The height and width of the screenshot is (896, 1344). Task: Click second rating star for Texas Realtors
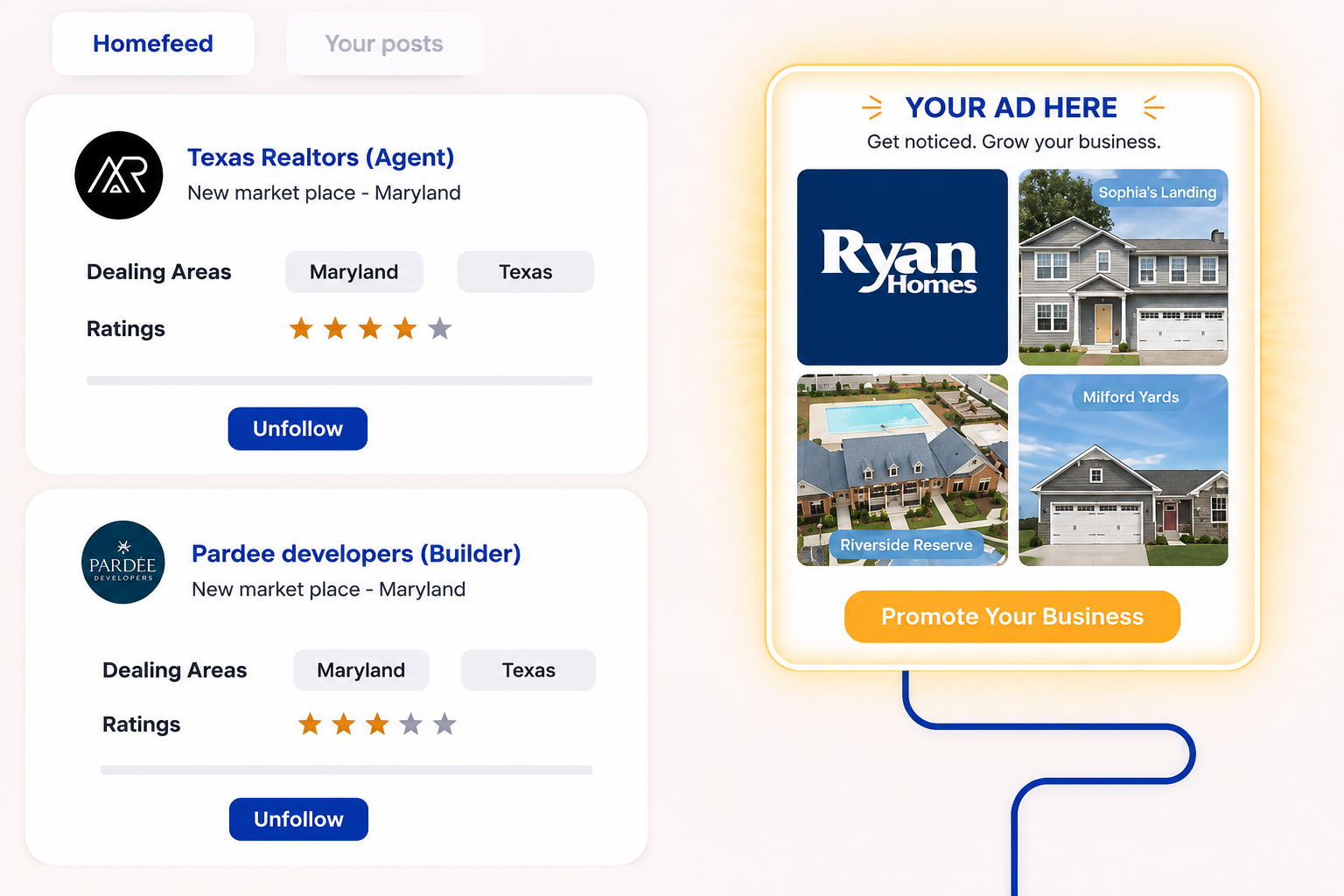pyautogui.click(x=335, y=328)
